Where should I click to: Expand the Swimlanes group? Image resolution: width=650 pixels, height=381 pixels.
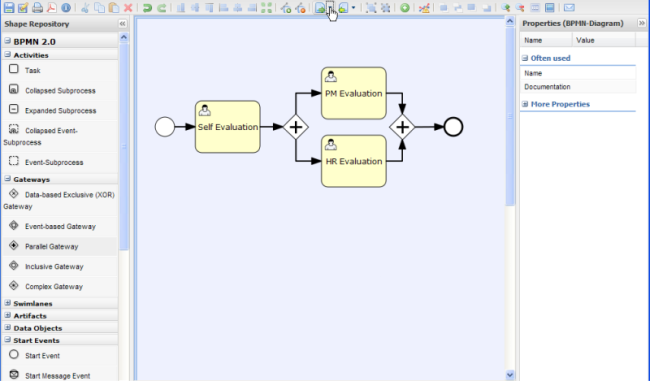click(x=7, y=303)
